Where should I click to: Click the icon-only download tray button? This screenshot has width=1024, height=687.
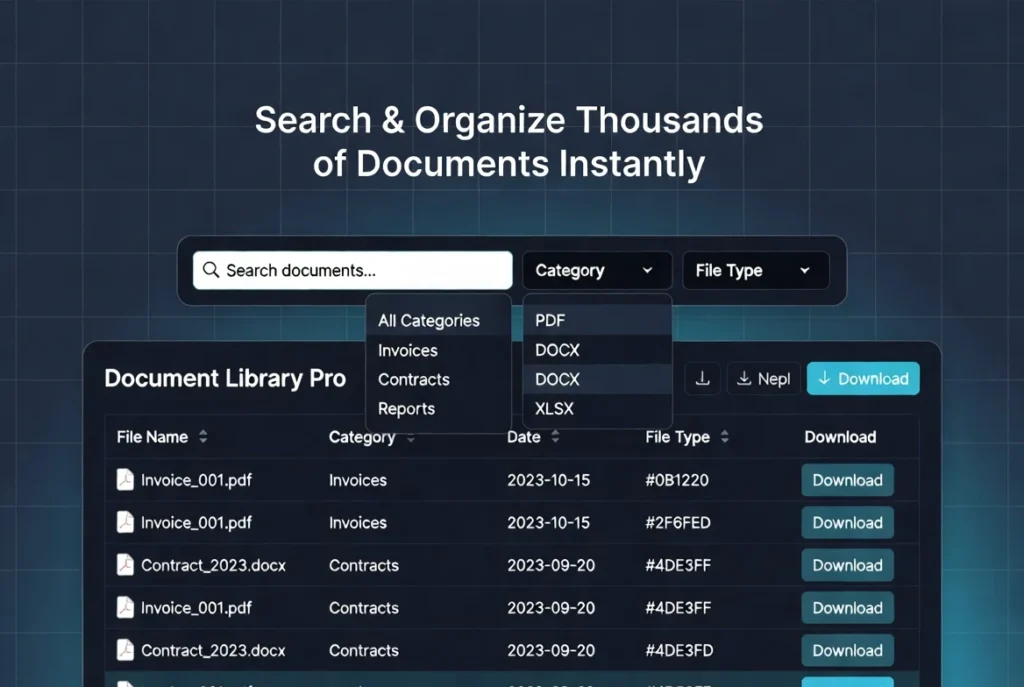[702, 379]
